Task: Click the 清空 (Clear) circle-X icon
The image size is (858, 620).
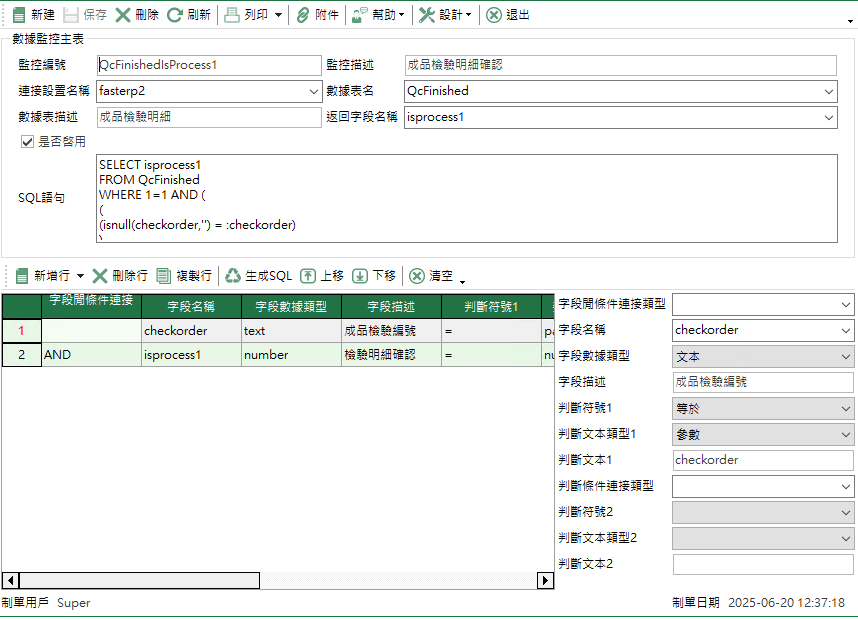Action: click(417, 276)
